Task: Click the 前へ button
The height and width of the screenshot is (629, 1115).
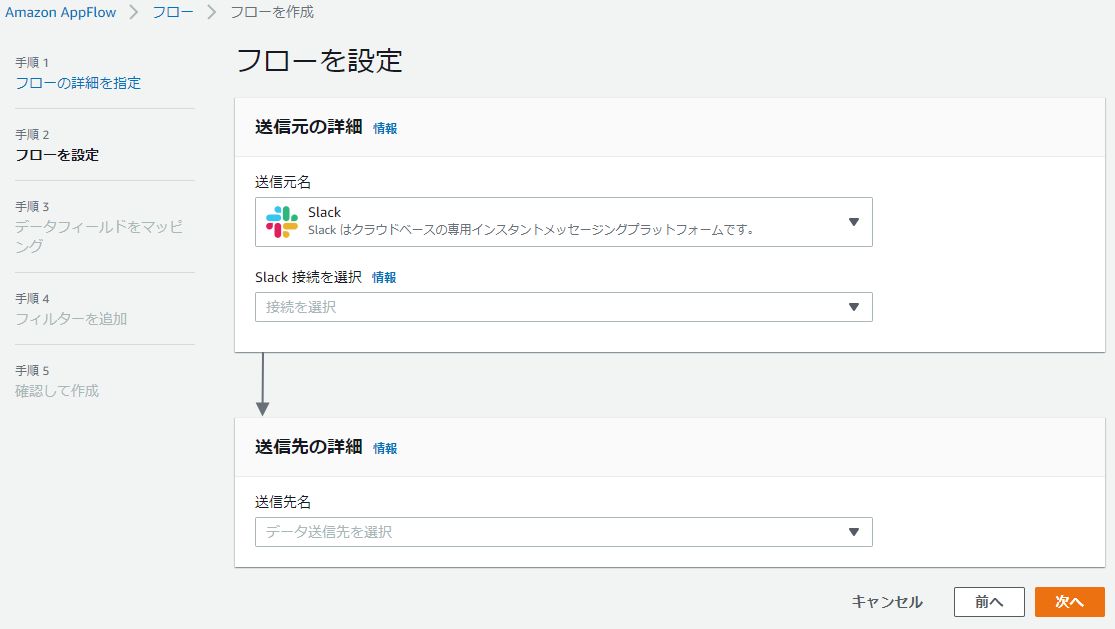Action: pos(989,602)
